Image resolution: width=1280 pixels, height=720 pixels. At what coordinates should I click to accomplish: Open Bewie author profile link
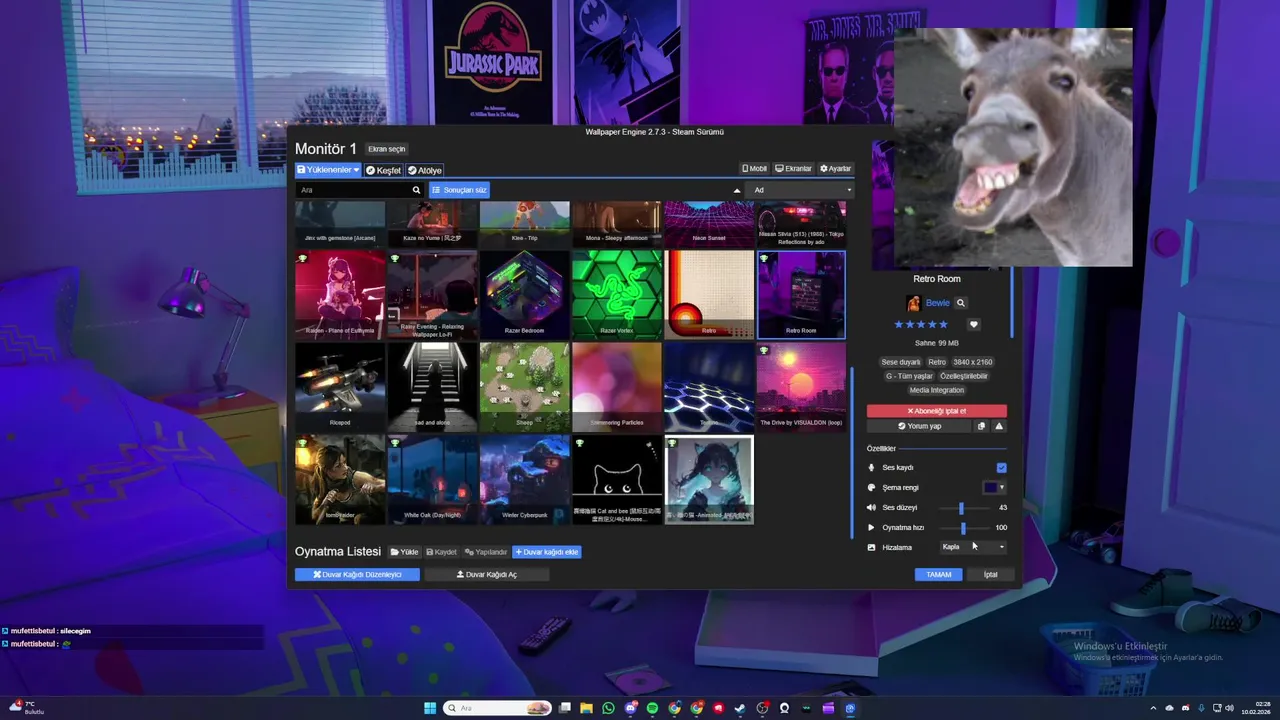tap(937, 303)
